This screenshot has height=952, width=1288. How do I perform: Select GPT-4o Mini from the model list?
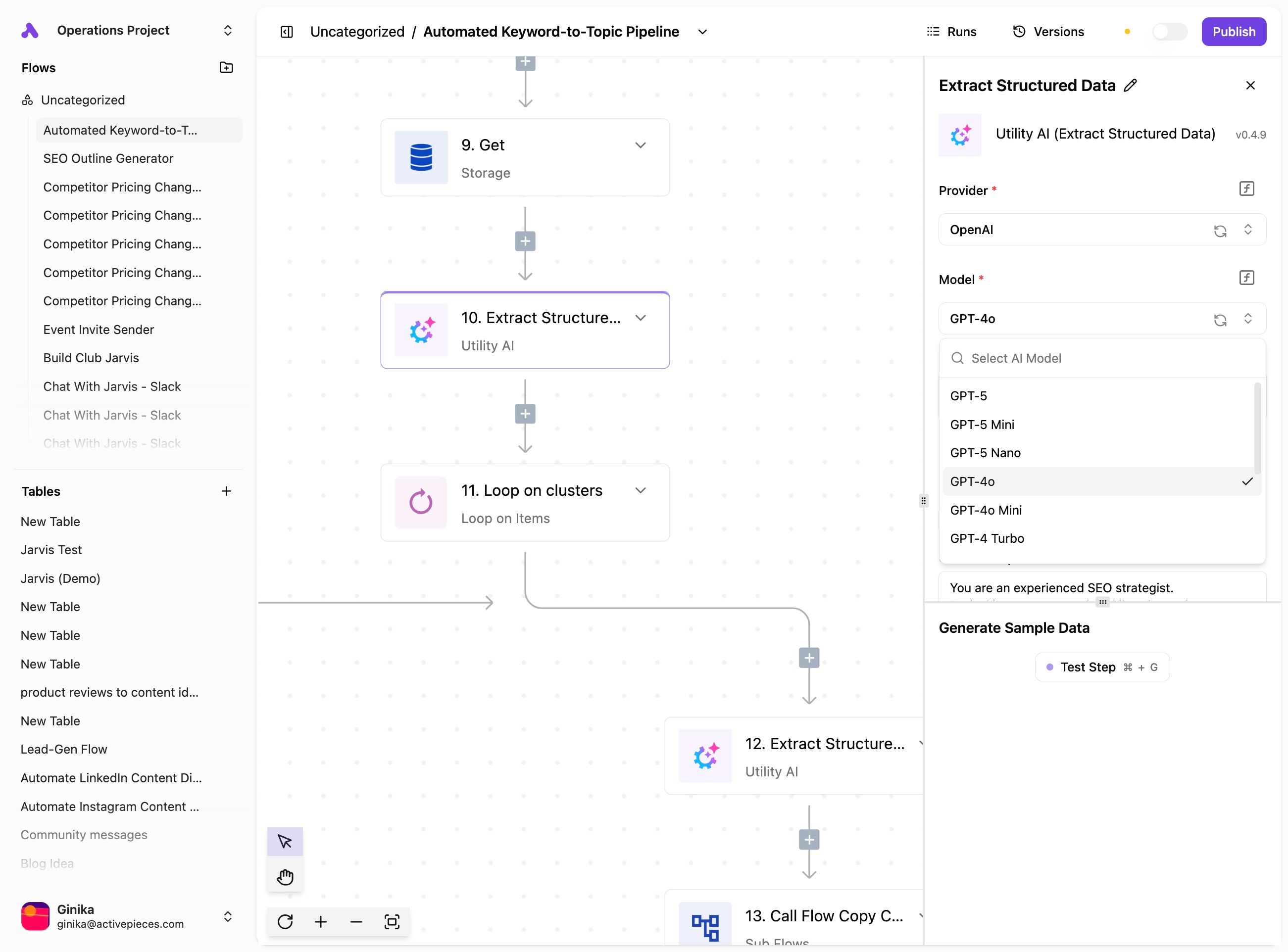click(986, 510)
